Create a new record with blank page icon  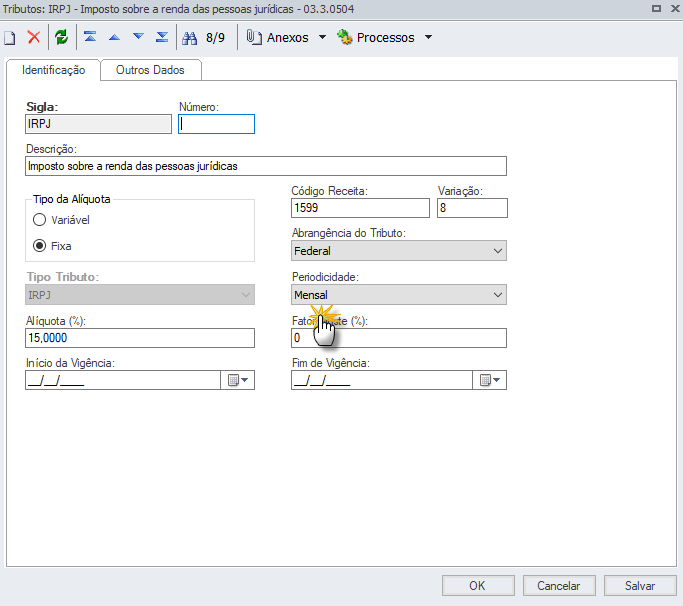[10, 37]
